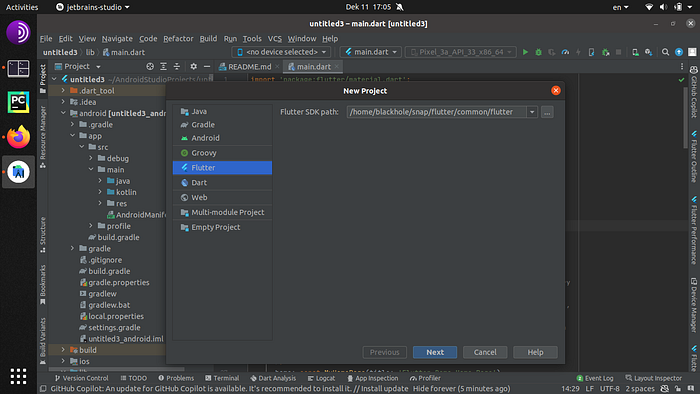Click the Debug bug icon in toolbar
The height and width of the screenshot is (394, 700).
tap(538, 52)
